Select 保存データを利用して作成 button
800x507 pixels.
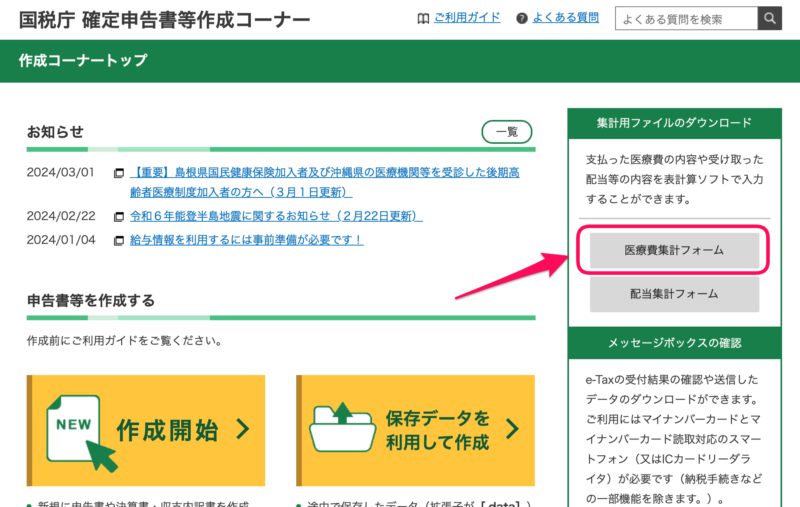click(415, 430)
